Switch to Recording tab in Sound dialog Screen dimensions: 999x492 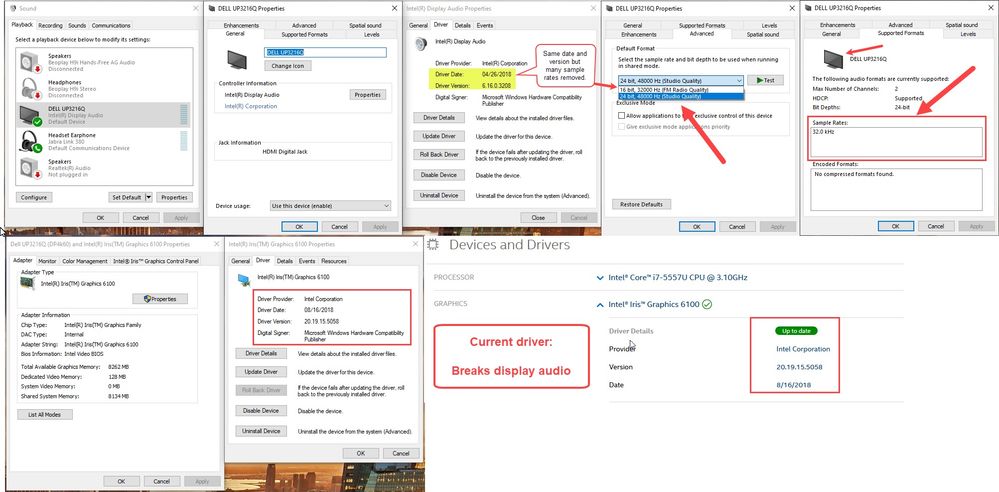[50, 25]
